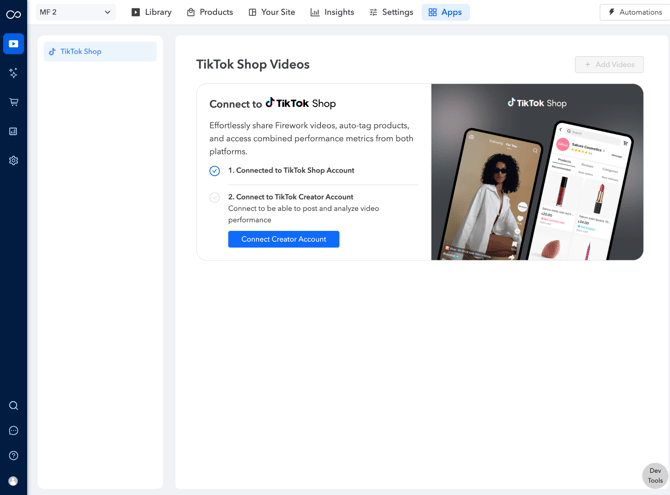Click the Firework infinity logo icon
The image size is (670, 495).
point(13,15)
